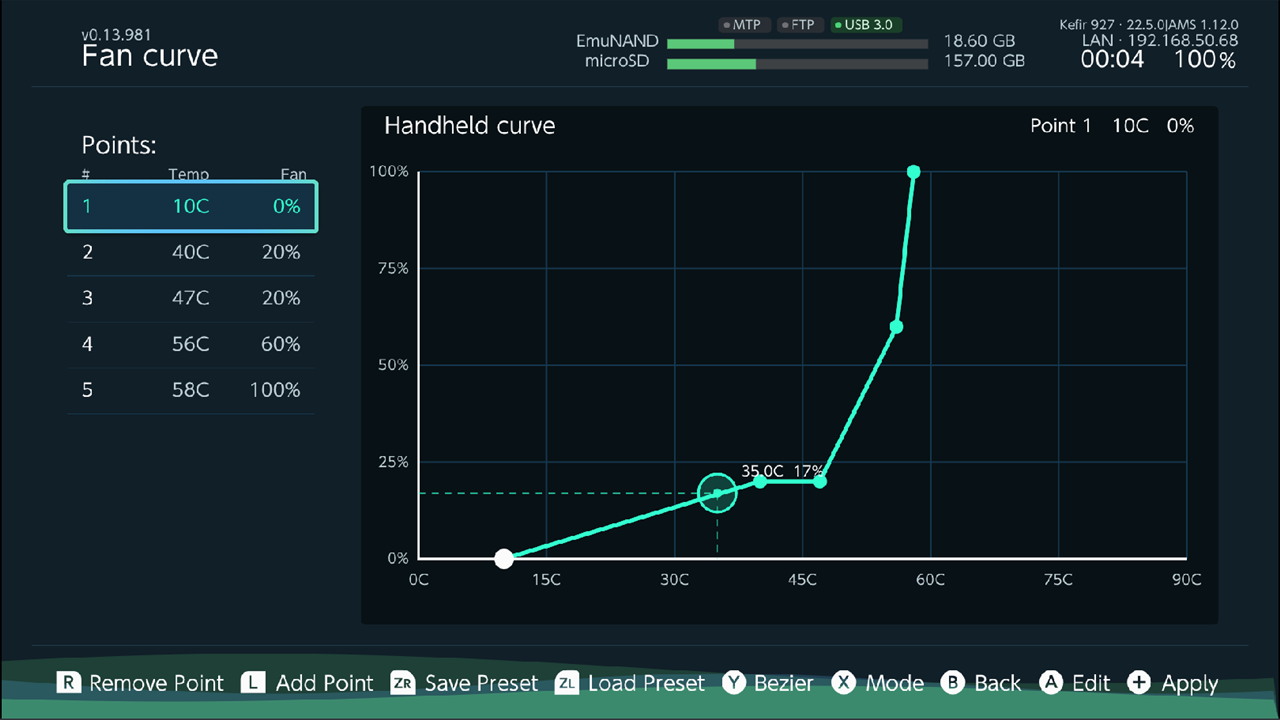The height and width of the screenshot is (720, 1280).
Task: Click the 90C x-axis label
Action: tap(1186, 580)
